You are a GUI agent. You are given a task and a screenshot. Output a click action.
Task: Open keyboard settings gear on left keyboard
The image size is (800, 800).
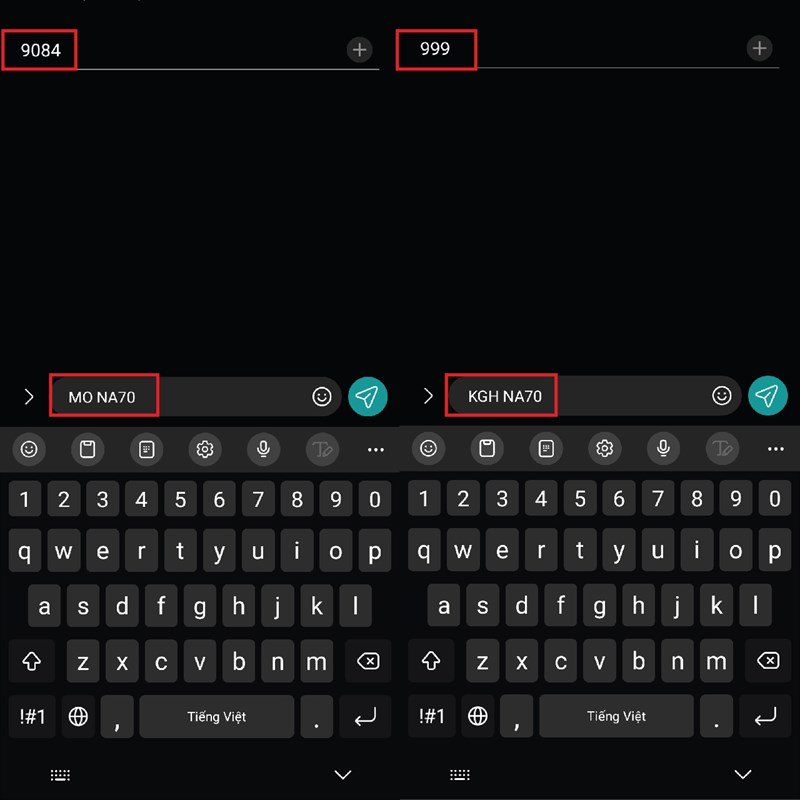click(x=205, y=449)
